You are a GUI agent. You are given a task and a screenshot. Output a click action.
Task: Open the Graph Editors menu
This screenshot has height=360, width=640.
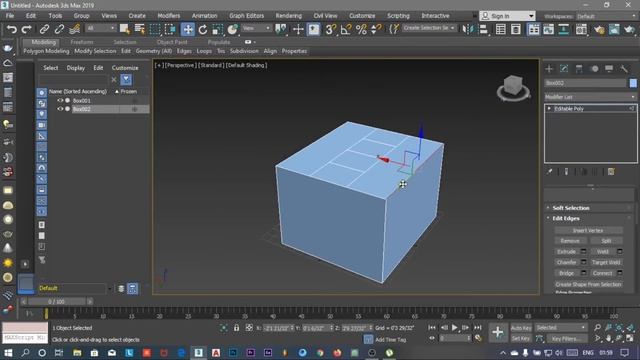(x=247, y=16)
